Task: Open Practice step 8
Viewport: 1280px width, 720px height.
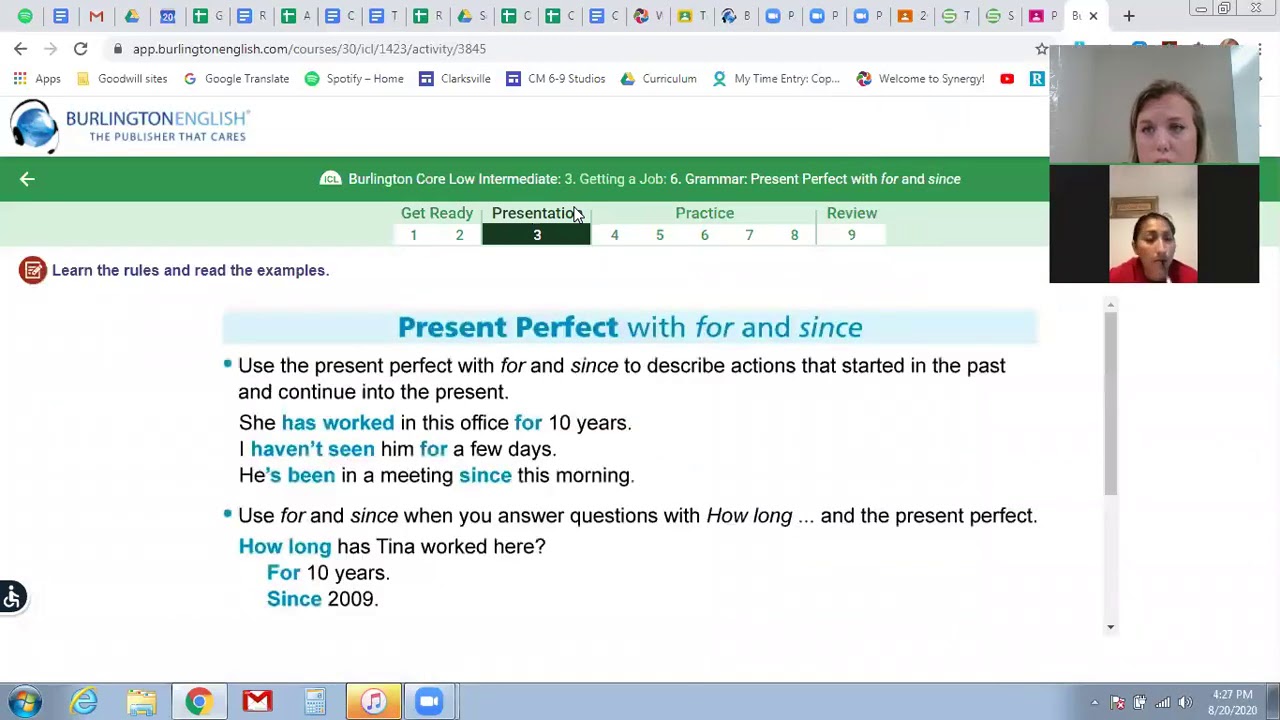Action: point(794,235)
